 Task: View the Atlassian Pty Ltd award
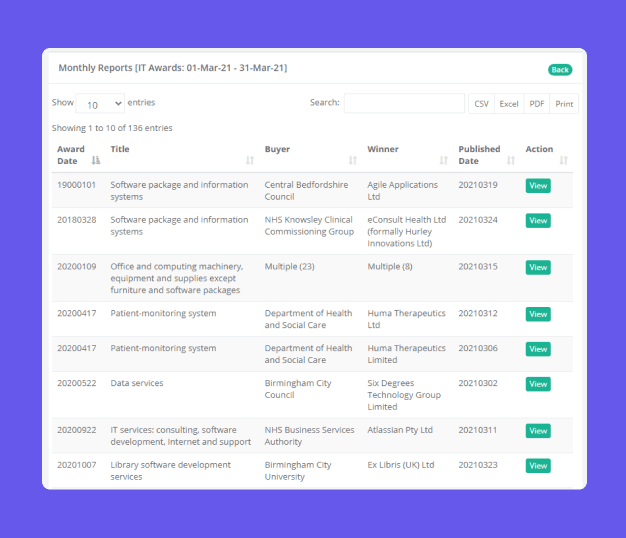coord(538,431)
